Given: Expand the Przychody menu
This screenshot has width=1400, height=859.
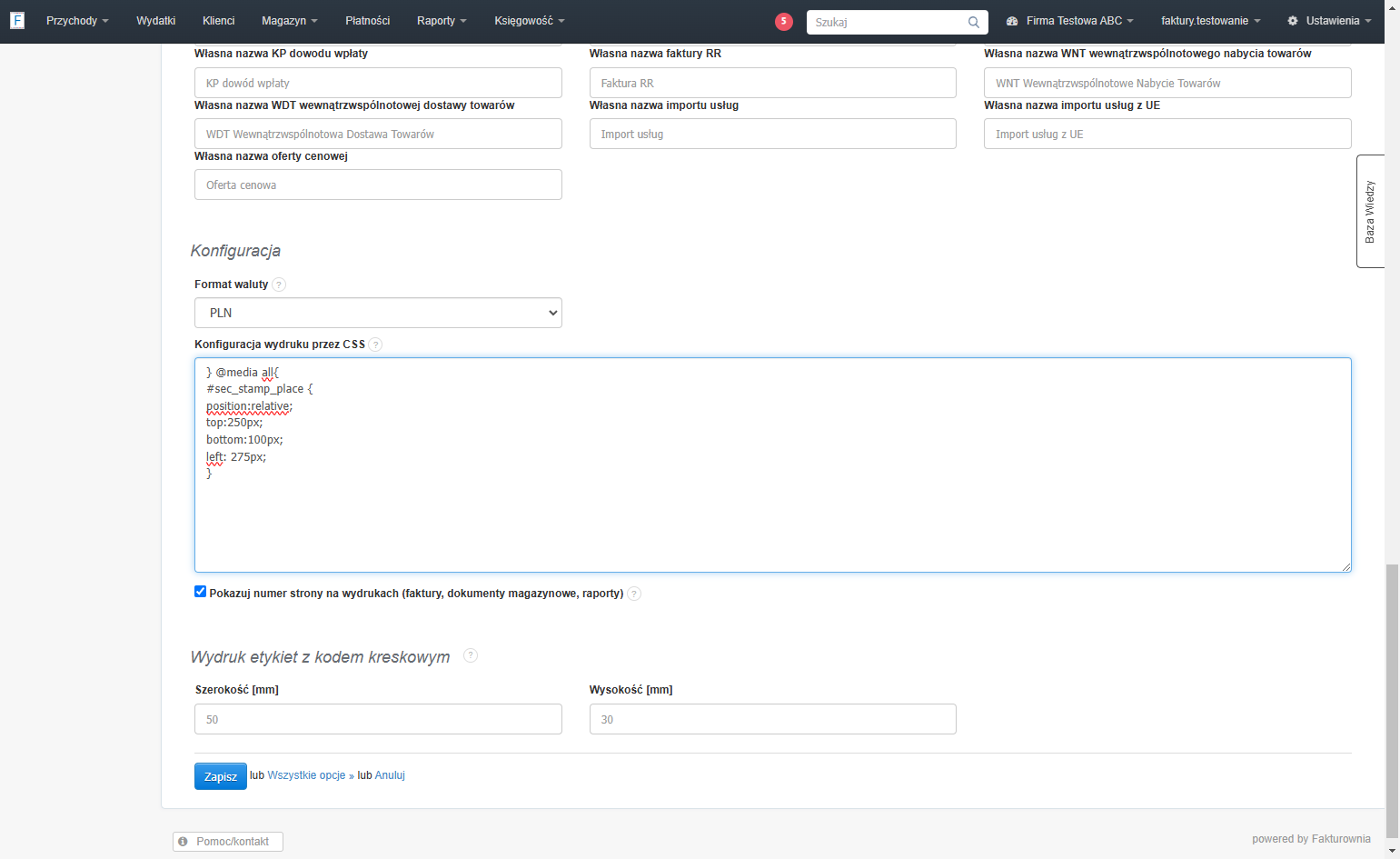Looking at the screenshot, I should (77, 21).
